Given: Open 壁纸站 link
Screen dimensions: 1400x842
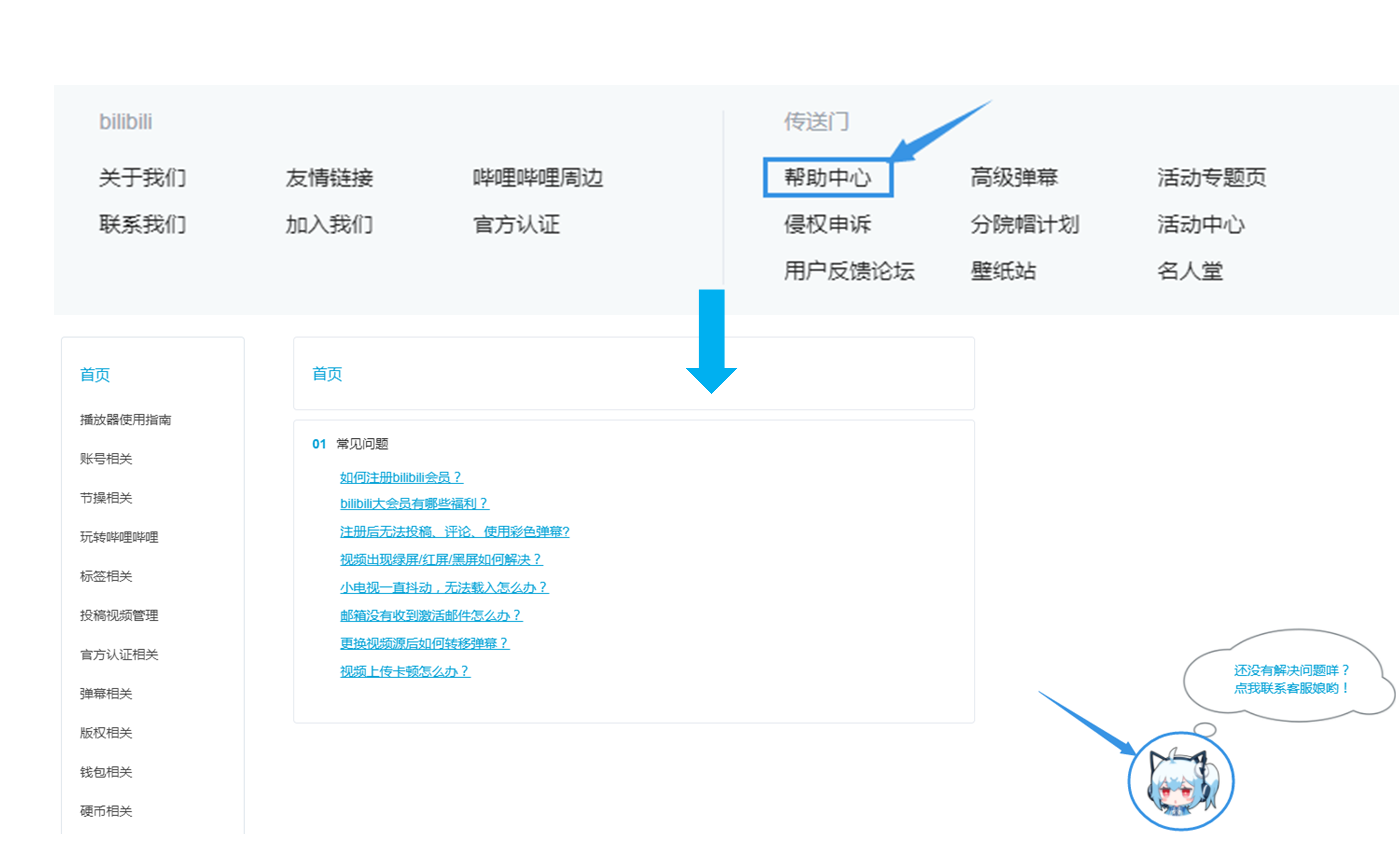Looking at the screenshot, I should [1003, 271].
